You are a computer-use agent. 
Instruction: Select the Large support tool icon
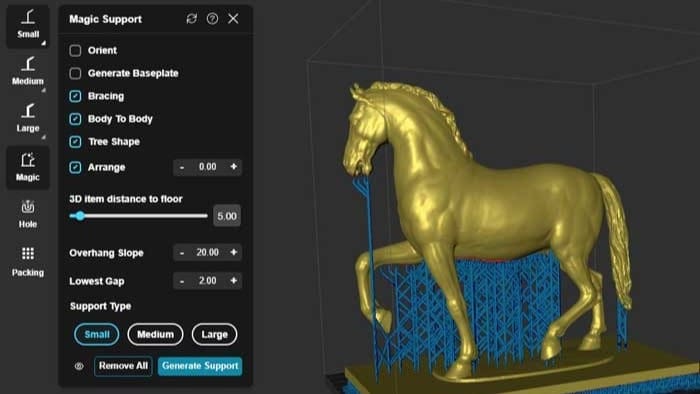pyautogui.click(x=28, y=118)
